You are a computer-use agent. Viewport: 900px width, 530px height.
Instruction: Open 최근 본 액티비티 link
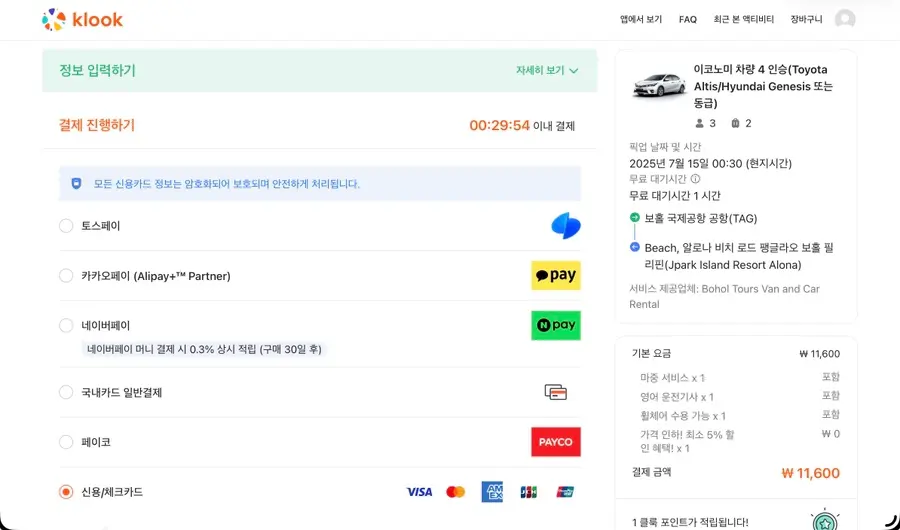743,20
